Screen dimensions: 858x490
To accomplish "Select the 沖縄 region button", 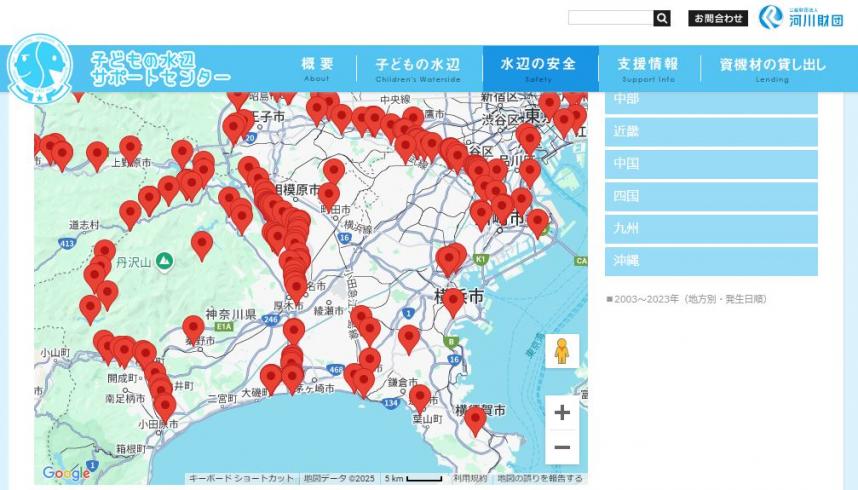I will tap(711, 261).
